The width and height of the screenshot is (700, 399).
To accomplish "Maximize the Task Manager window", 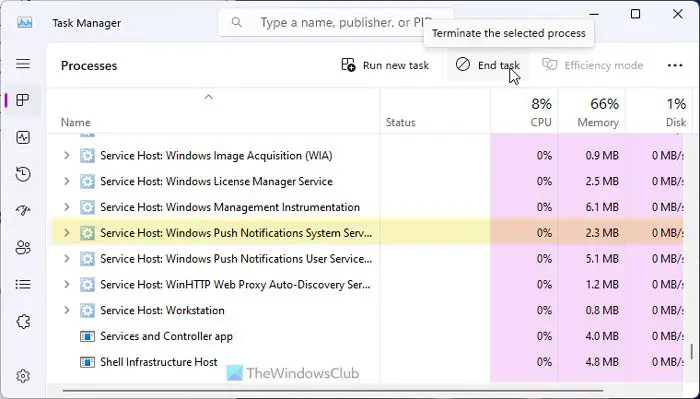I will pyautogui.click(x=635, y=14).
